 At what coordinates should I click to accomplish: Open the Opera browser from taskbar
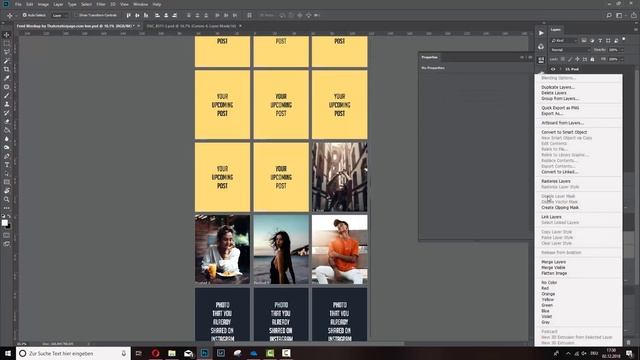point(156,353)
